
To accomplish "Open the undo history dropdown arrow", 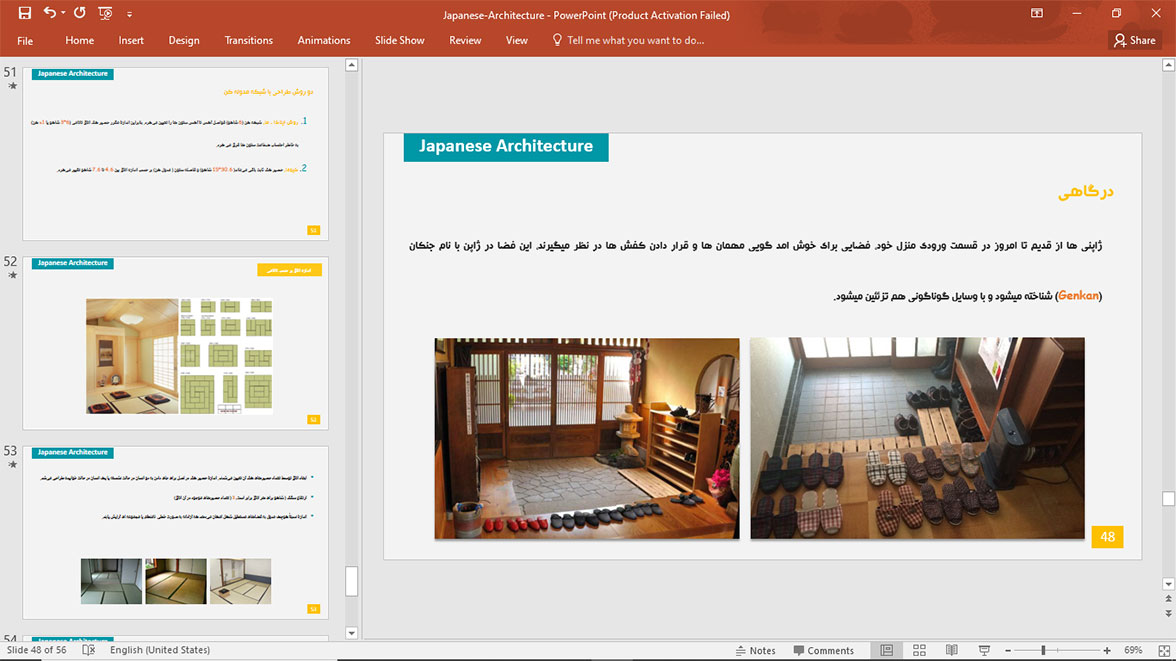I will tap(63, 13).
